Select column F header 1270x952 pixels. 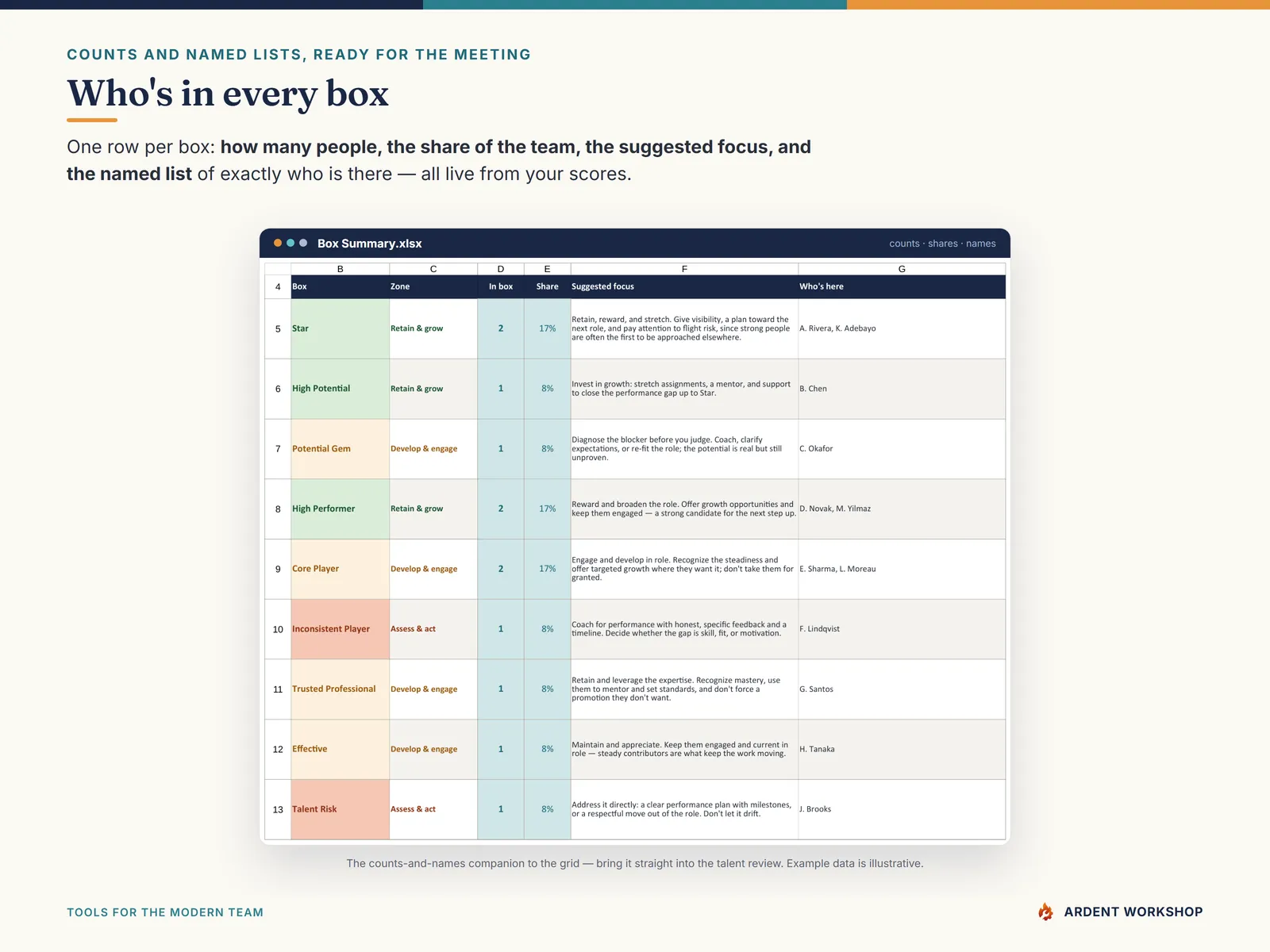(x=684, y=269)
